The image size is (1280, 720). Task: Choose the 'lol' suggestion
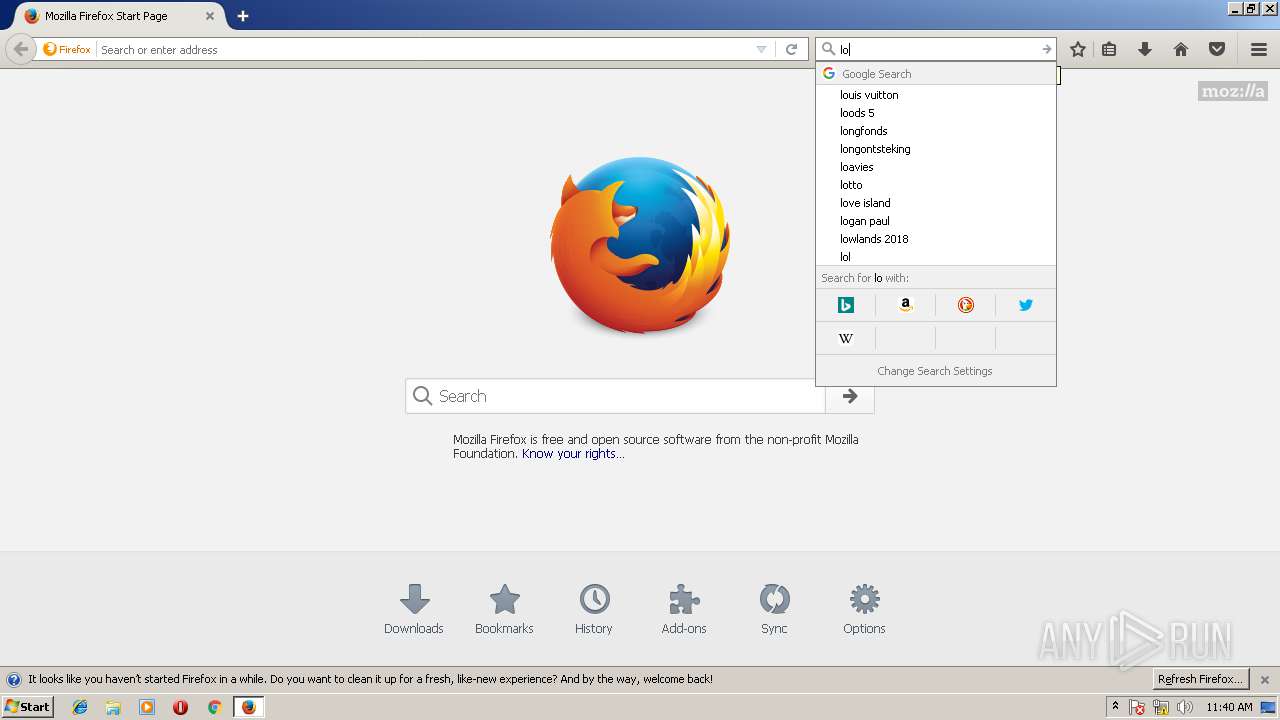pyautogui.click(x=936, y=257)
